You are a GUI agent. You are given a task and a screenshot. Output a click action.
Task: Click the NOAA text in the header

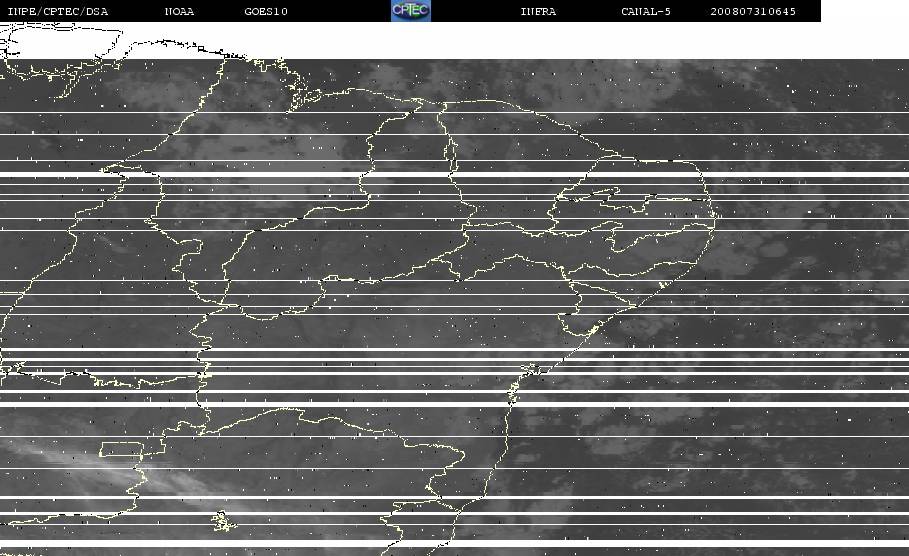click(179, 11)
